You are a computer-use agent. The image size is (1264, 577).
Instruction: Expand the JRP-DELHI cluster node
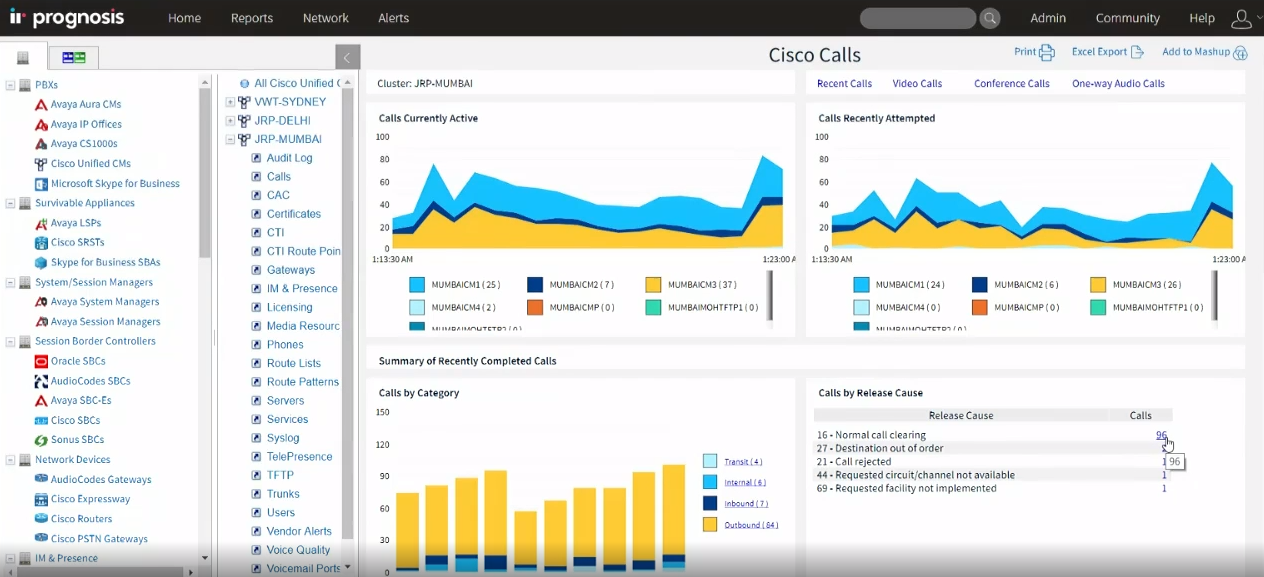tap(230, 121)
